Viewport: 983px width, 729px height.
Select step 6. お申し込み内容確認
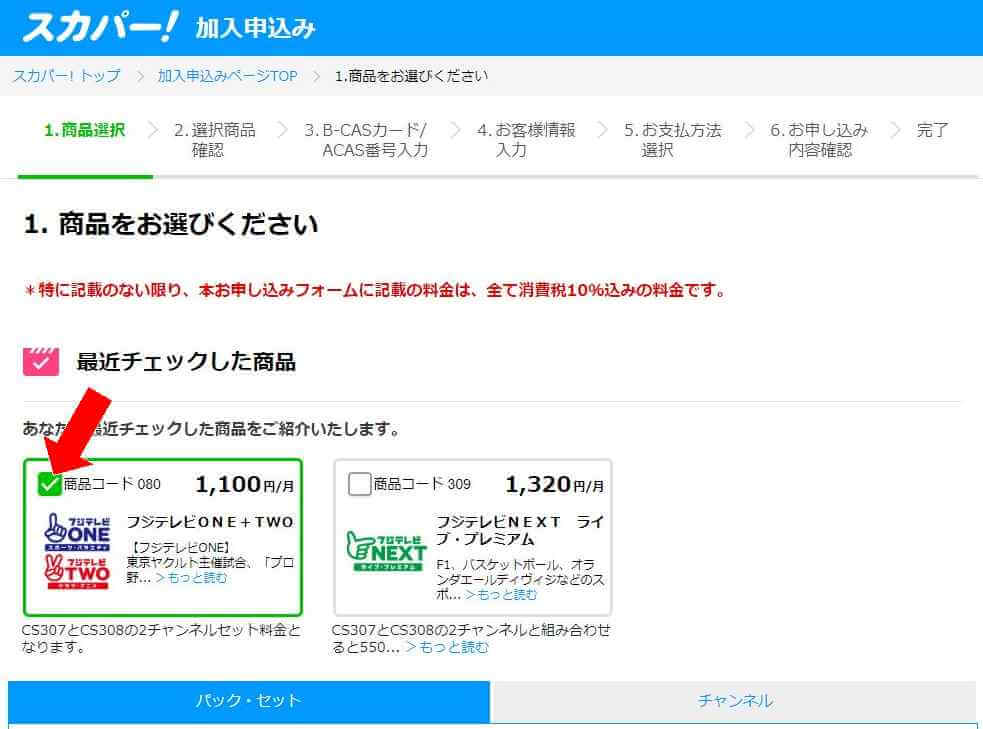click(x=819, y=140)
